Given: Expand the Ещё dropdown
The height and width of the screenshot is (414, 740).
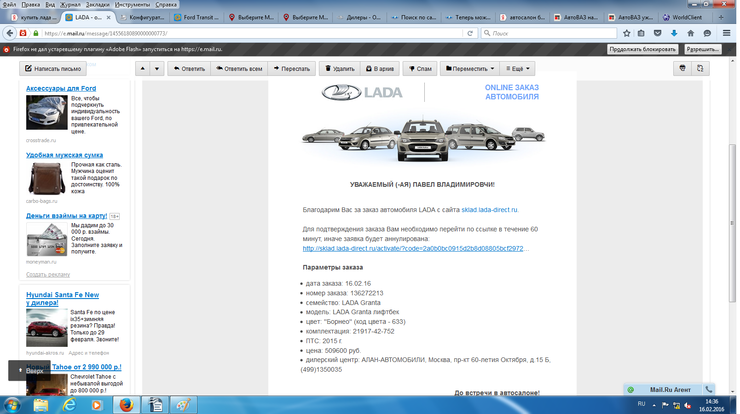Looking at the screenshot, I should point(518,68).
